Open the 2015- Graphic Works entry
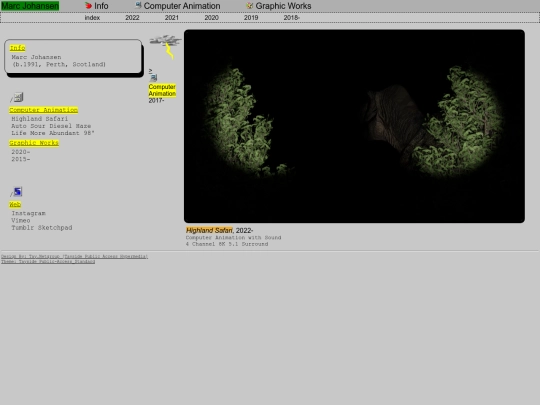 [21, 159]
